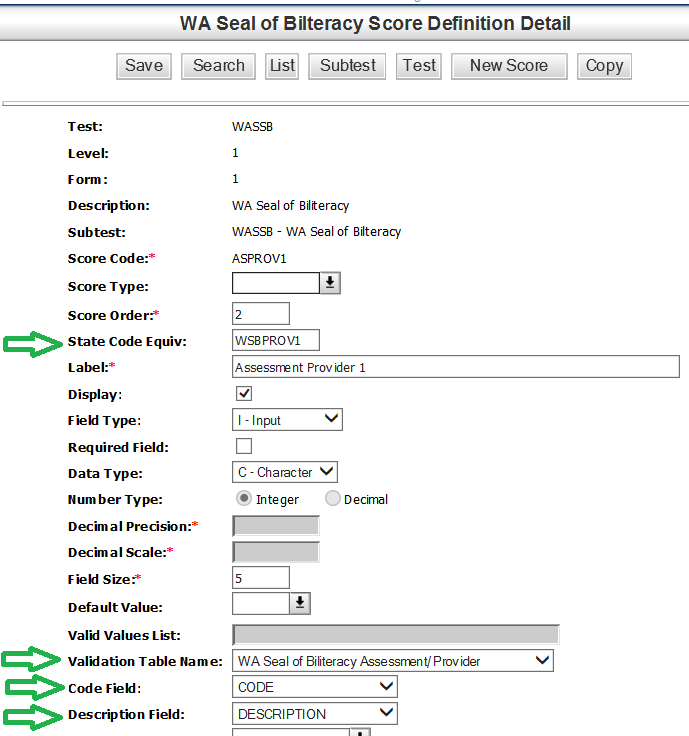This screenshot has height=736, width=689.
Task: Click the Label text field
Action: pyautogui.click(x=455, y=367)
